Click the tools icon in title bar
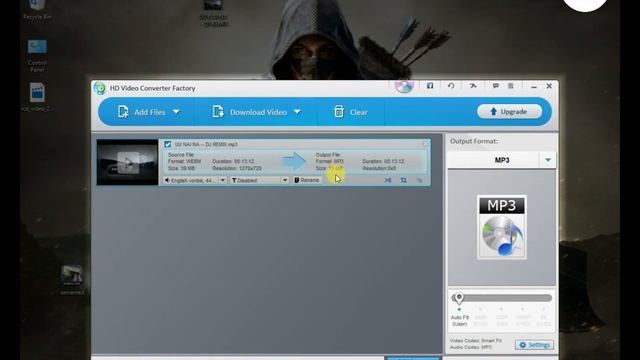This screenshot has height=360, width=640. coord(473,86)
